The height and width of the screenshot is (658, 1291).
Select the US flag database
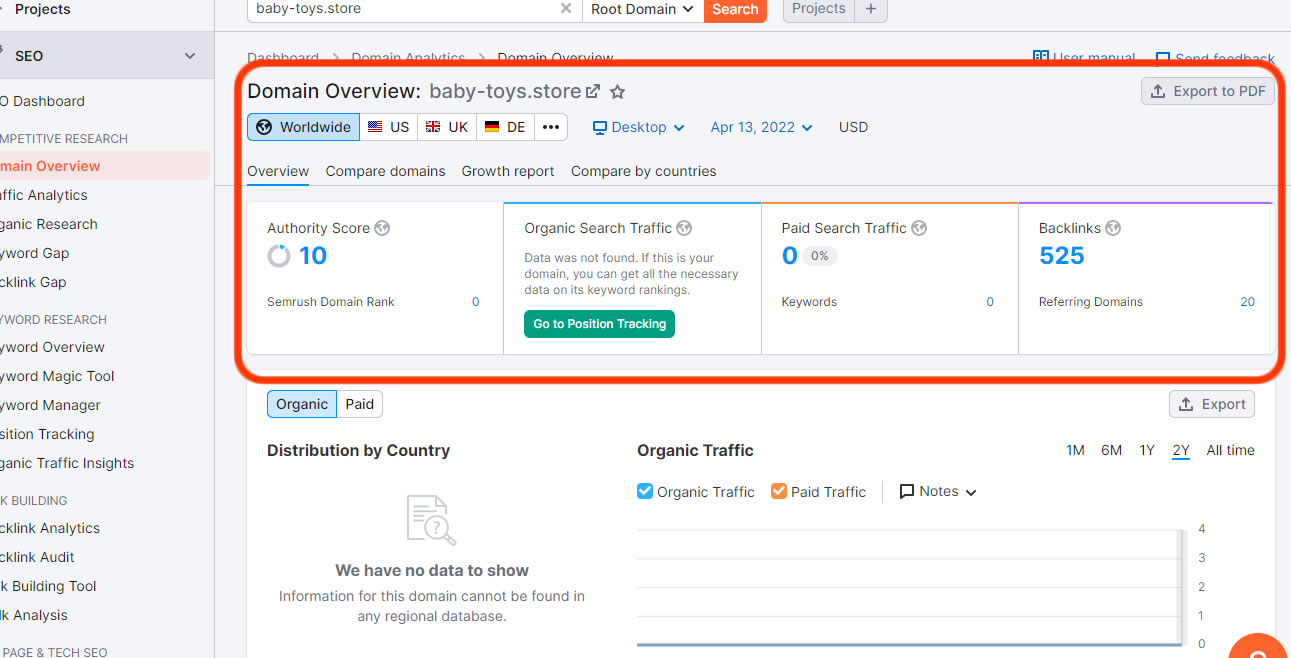pos(389,127)
